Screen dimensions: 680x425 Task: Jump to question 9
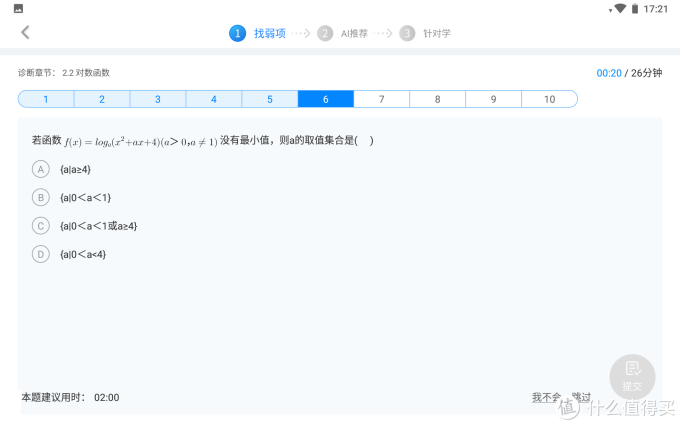pyautogui.click(x=494, y=99)
